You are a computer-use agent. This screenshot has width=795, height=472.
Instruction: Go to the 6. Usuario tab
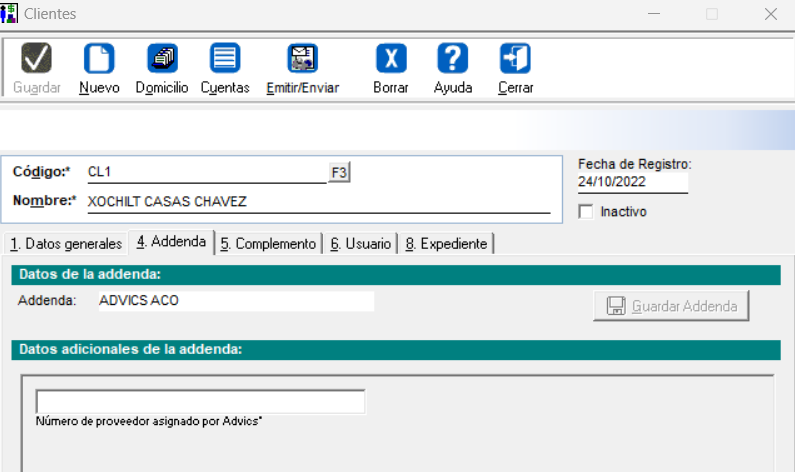tap(360, 244)
